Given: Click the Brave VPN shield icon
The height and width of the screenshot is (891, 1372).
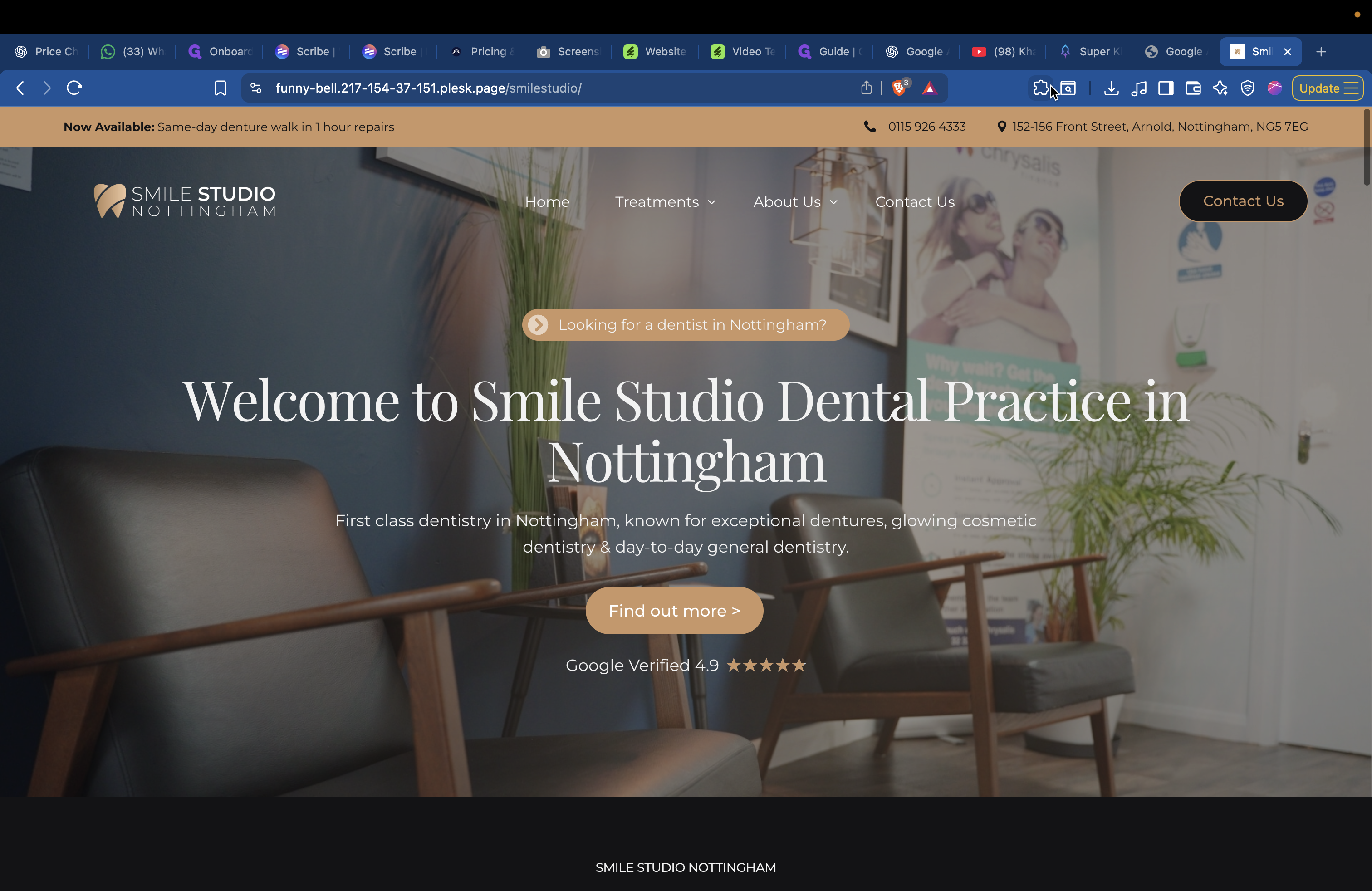Looking at the screenshot, I should tap(1248, 88).
